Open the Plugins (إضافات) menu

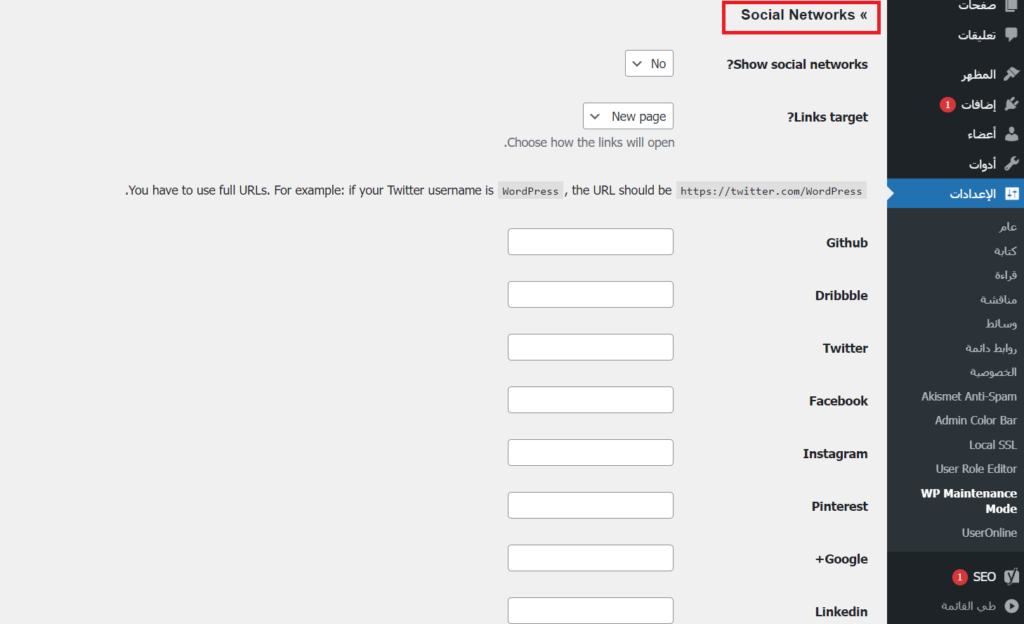click(x=978, y=104)
